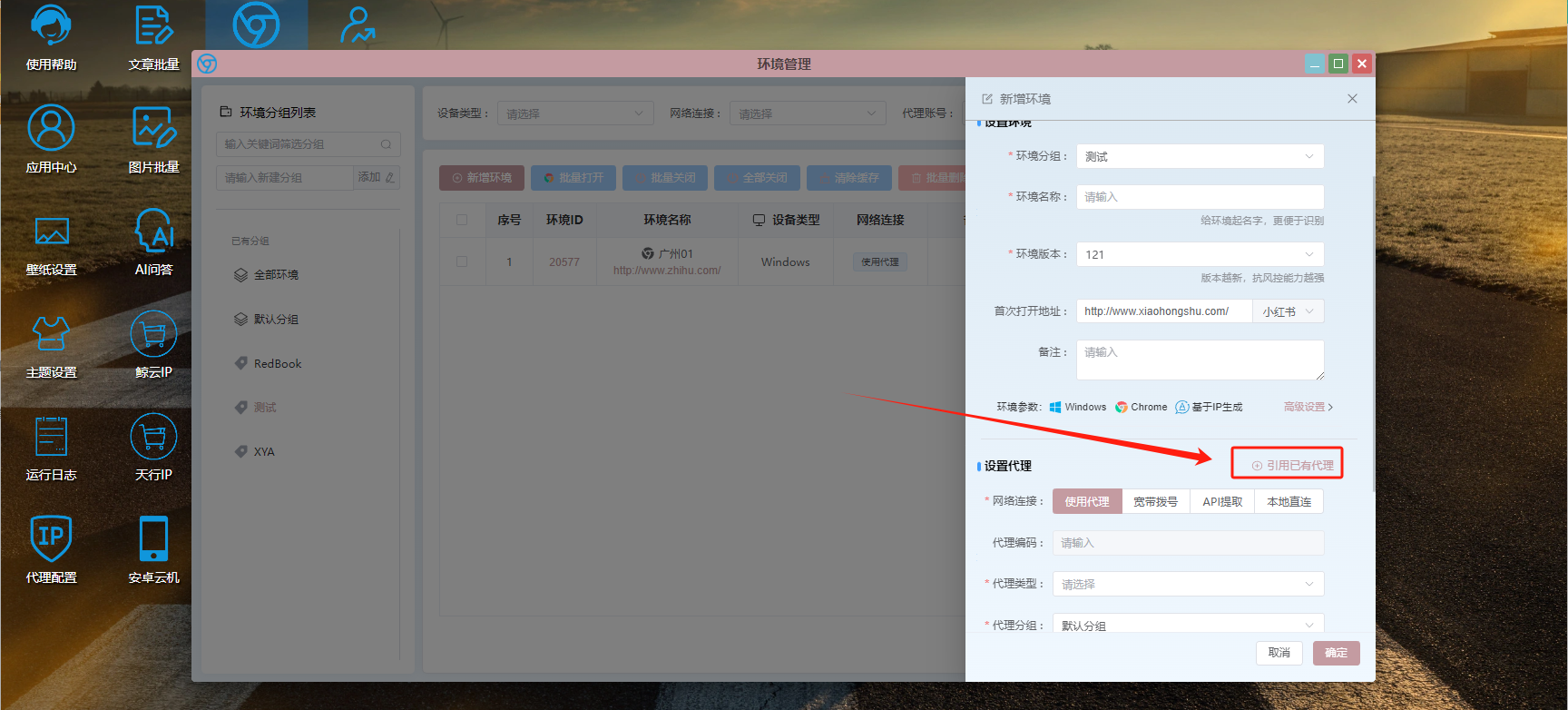
Task: Toggle the select-all checkbox in table header
Action: tap(462, 220)
